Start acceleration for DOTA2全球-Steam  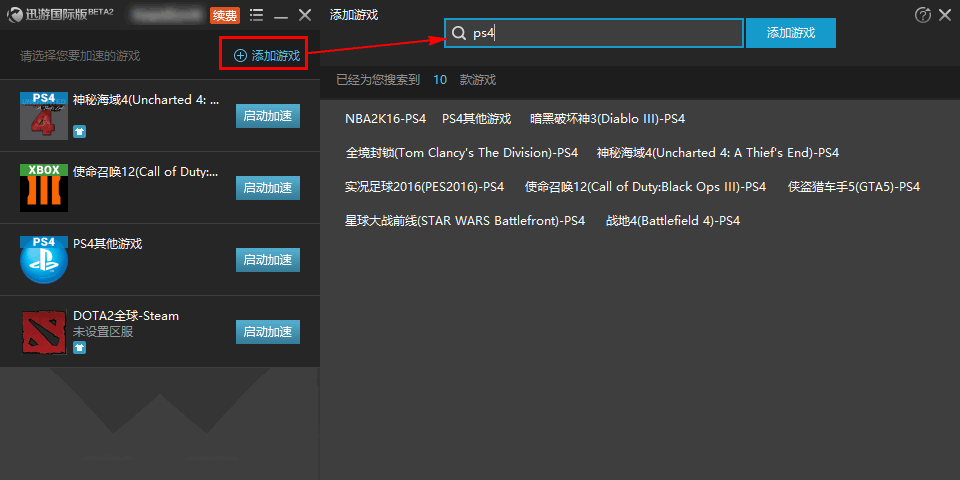click(x=268, y=332)
